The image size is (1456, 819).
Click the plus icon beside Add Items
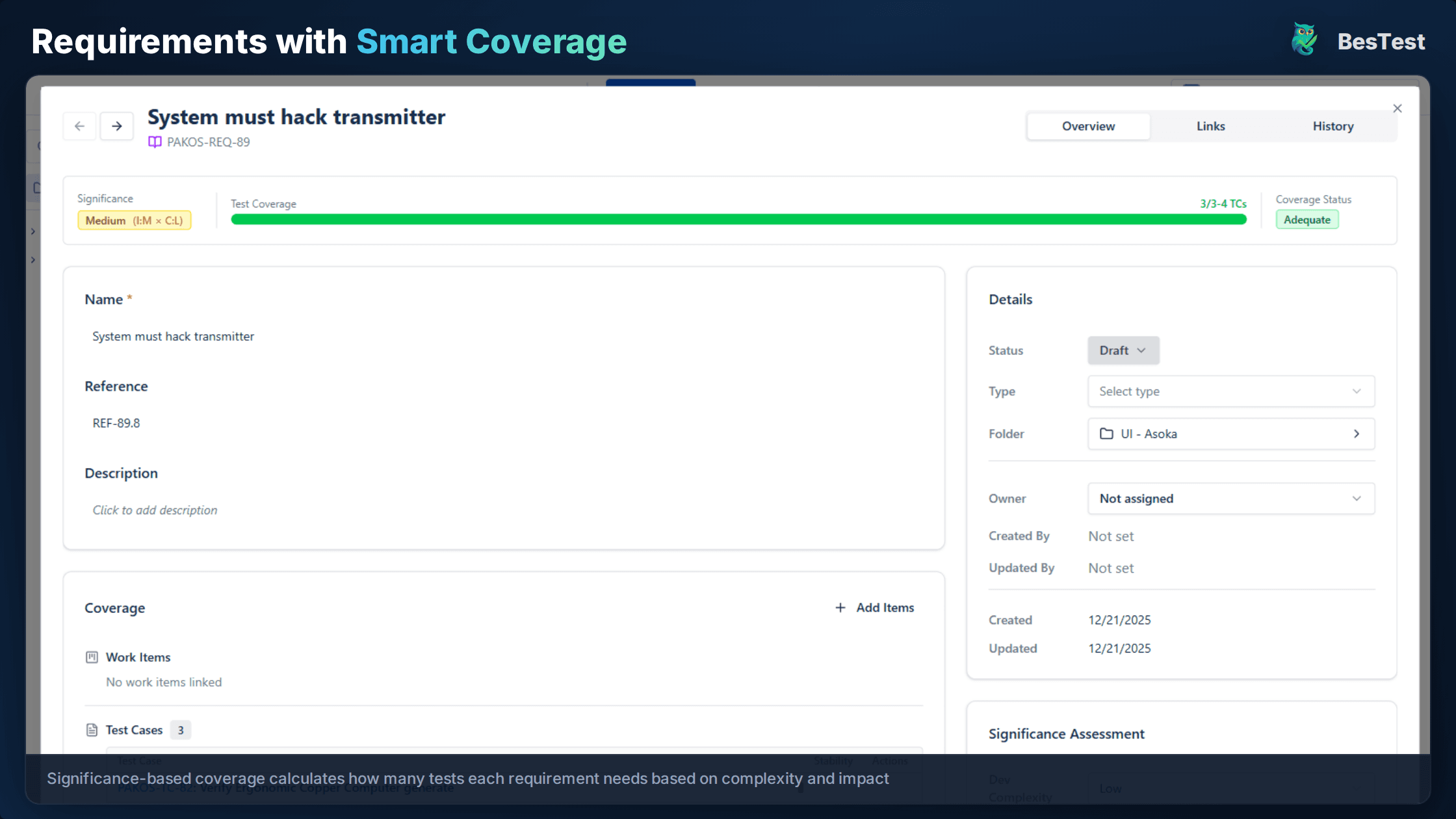[841, 607]
